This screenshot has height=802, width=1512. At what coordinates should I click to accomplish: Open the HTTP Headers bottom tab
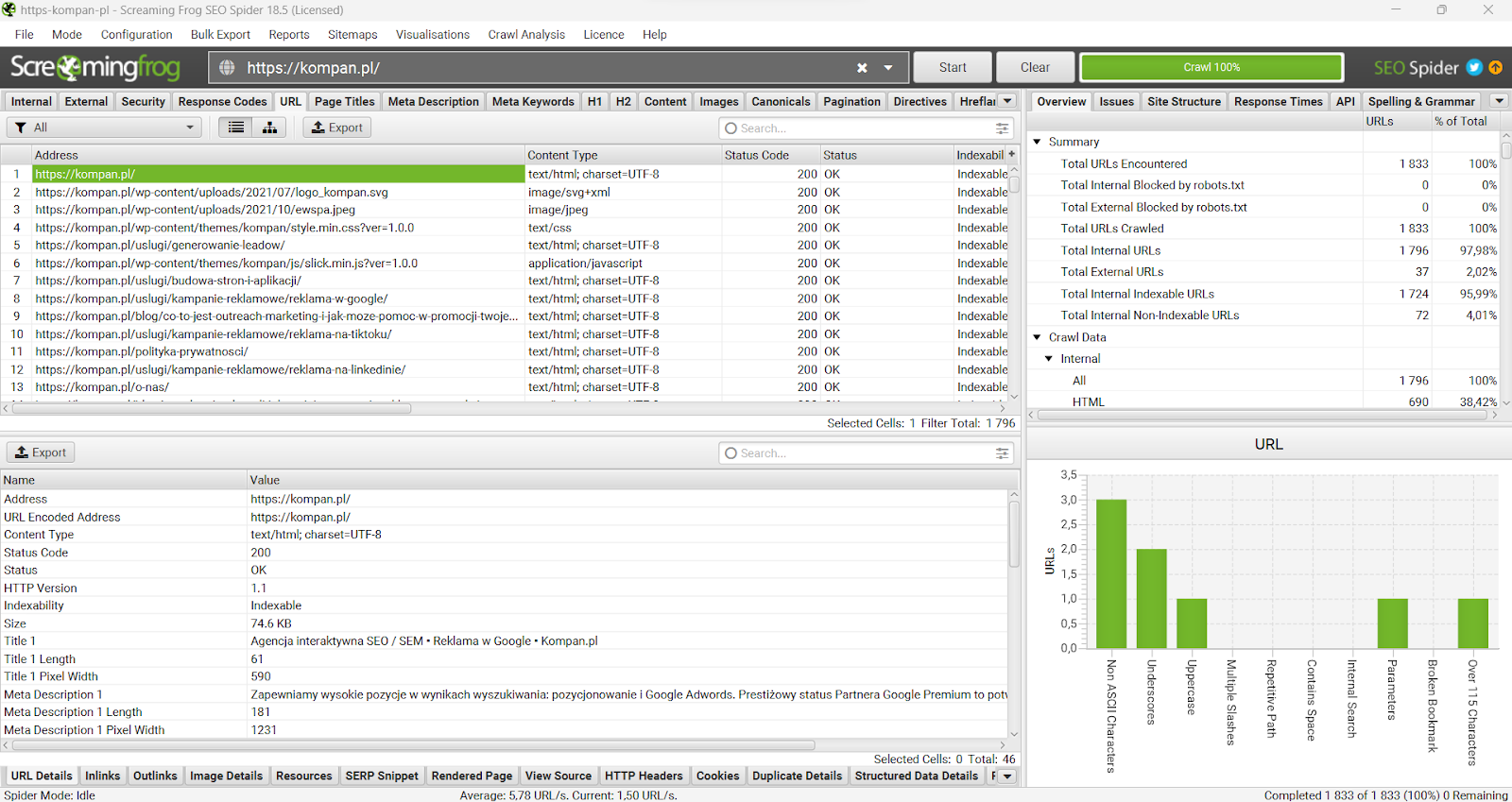tap(644, 776)
